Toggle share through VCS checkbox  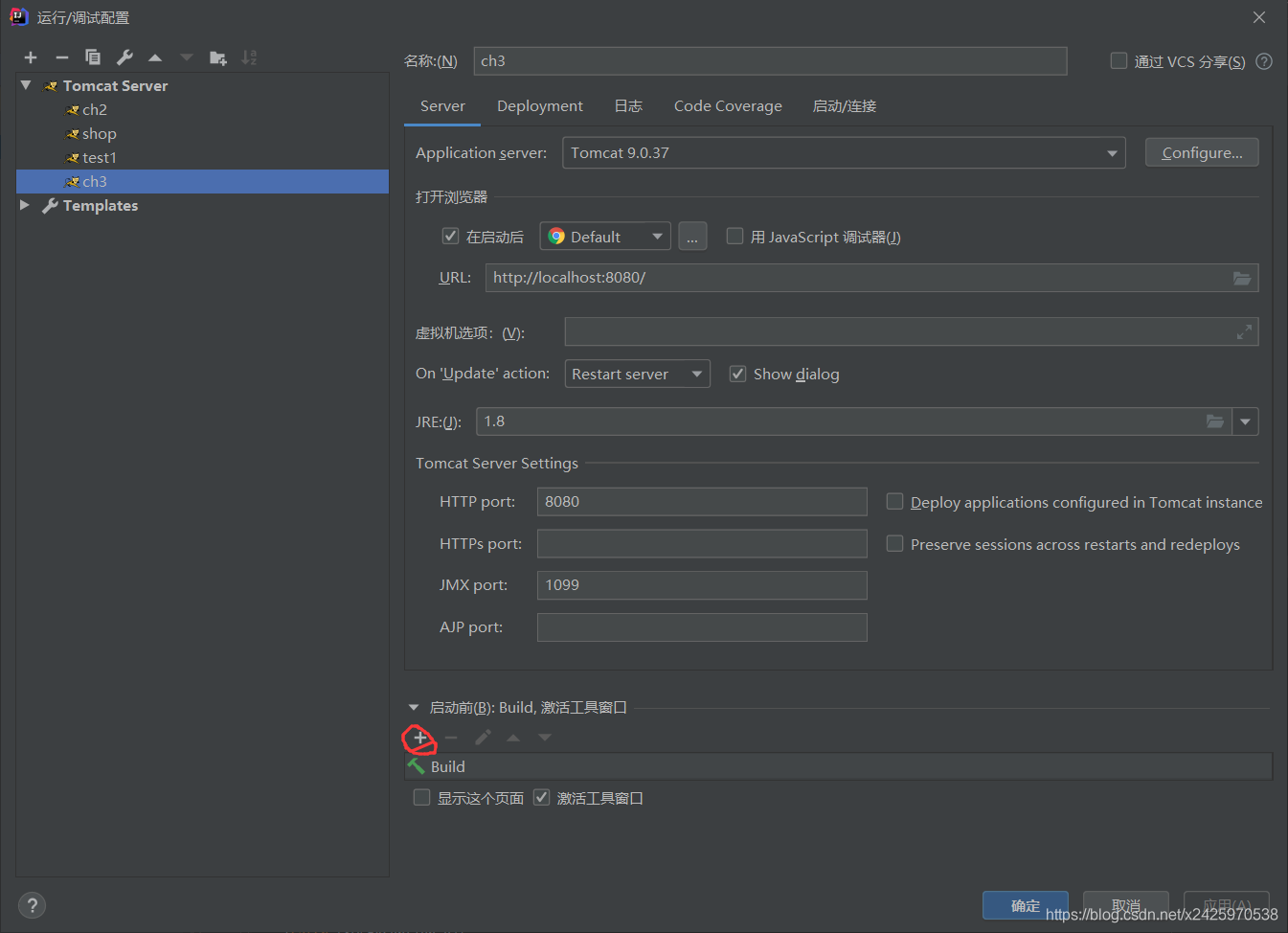point(1119,61)
